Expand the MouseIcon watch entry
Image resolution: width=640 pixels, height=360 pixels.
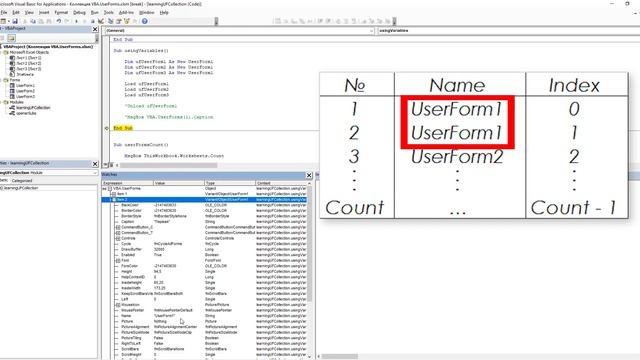(x=118, y=304)
